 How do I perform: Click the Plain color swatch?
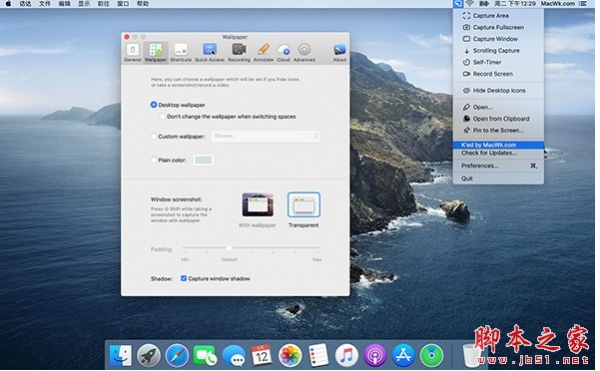point(204,160)
